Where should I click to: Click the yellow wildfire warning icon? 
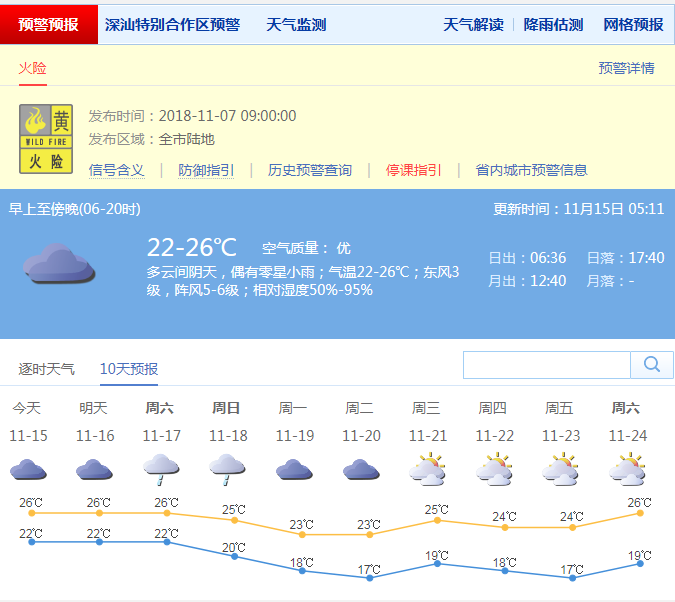[x=46, y=140]
